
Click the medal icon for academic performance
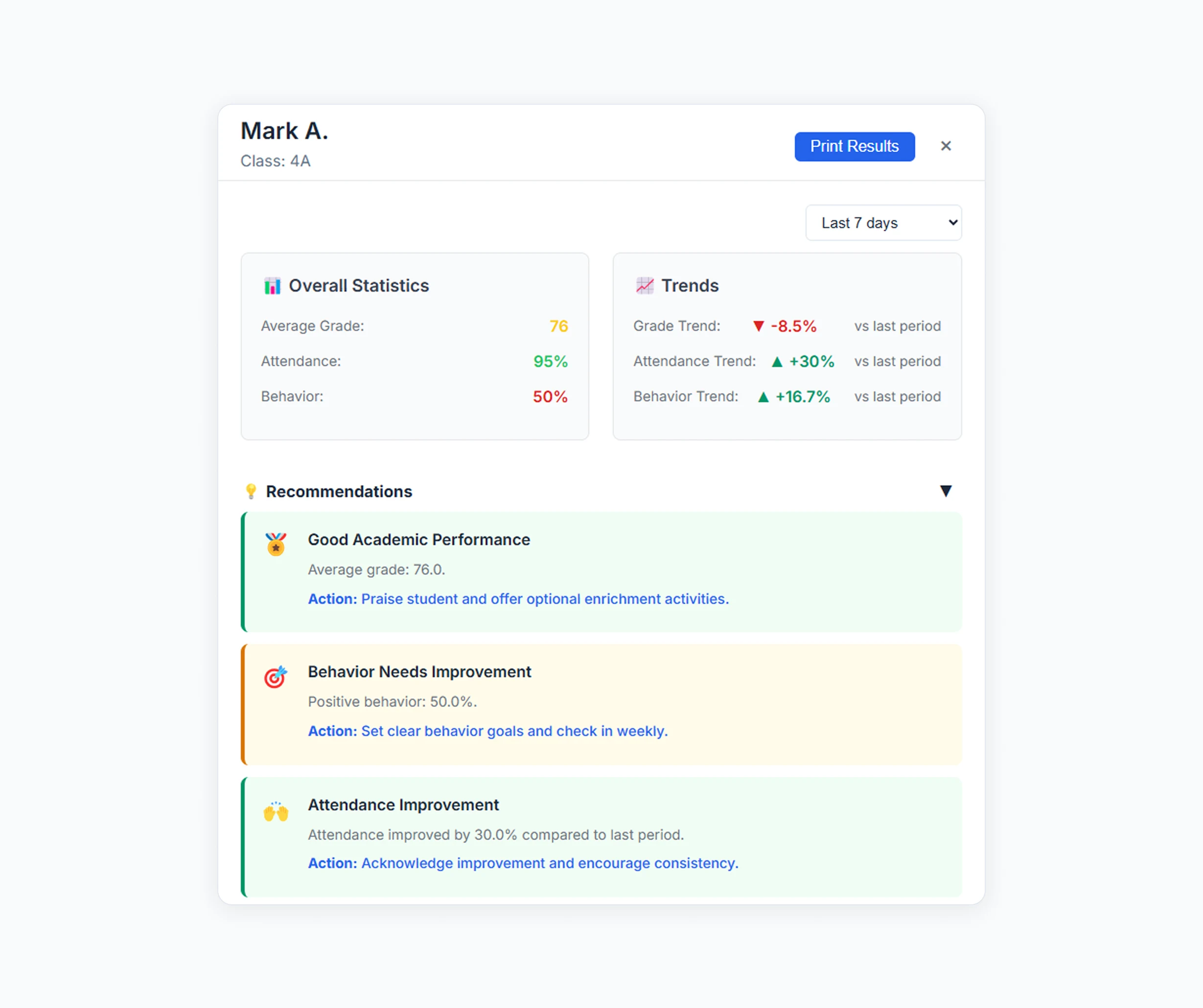tap(276, 544)
